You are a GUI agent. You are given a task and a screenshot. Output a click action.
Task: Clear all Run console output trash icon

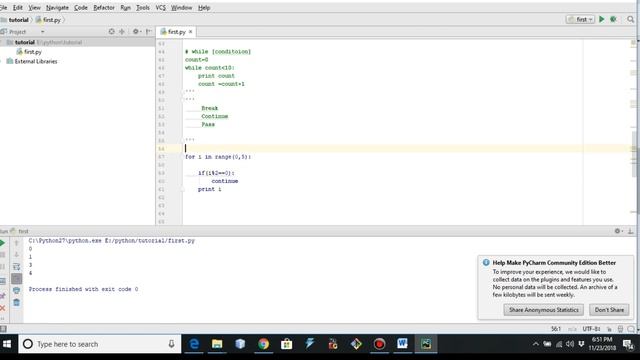coord(16,302)
